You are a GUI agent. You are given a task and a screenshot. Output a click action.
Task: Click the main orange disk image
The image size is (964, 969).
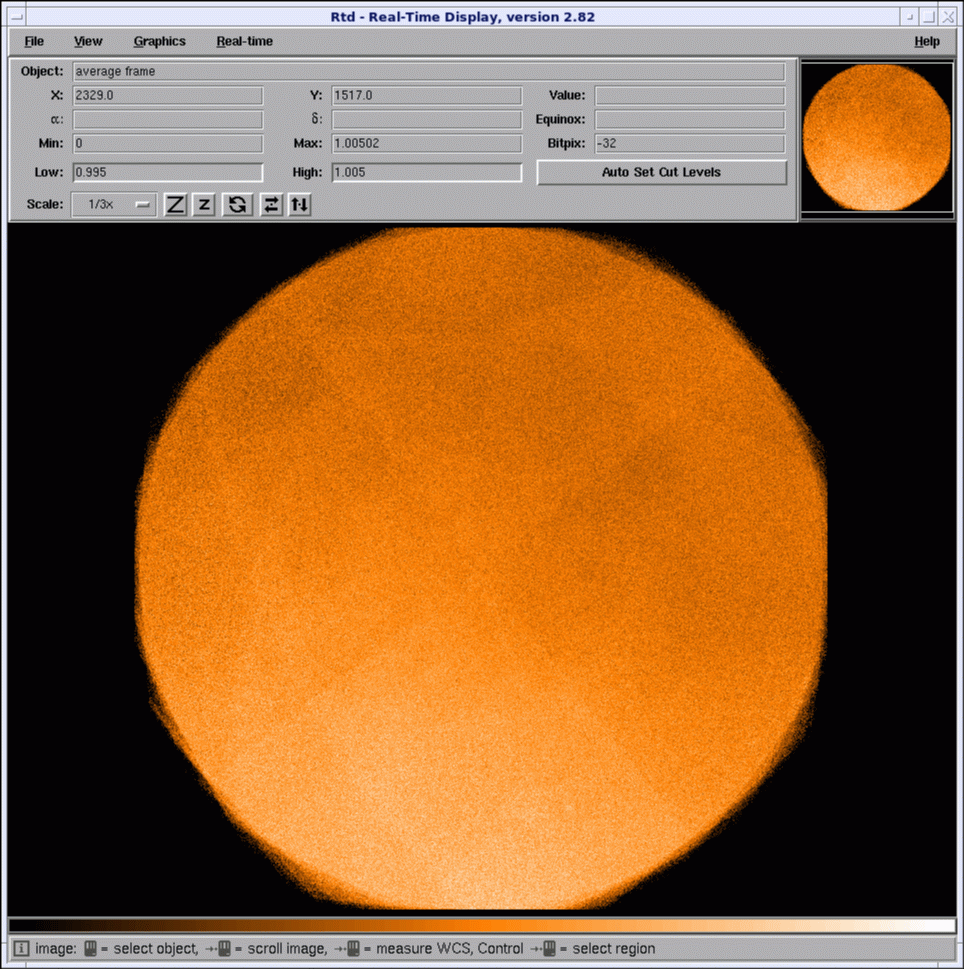(x=482, y=569)
